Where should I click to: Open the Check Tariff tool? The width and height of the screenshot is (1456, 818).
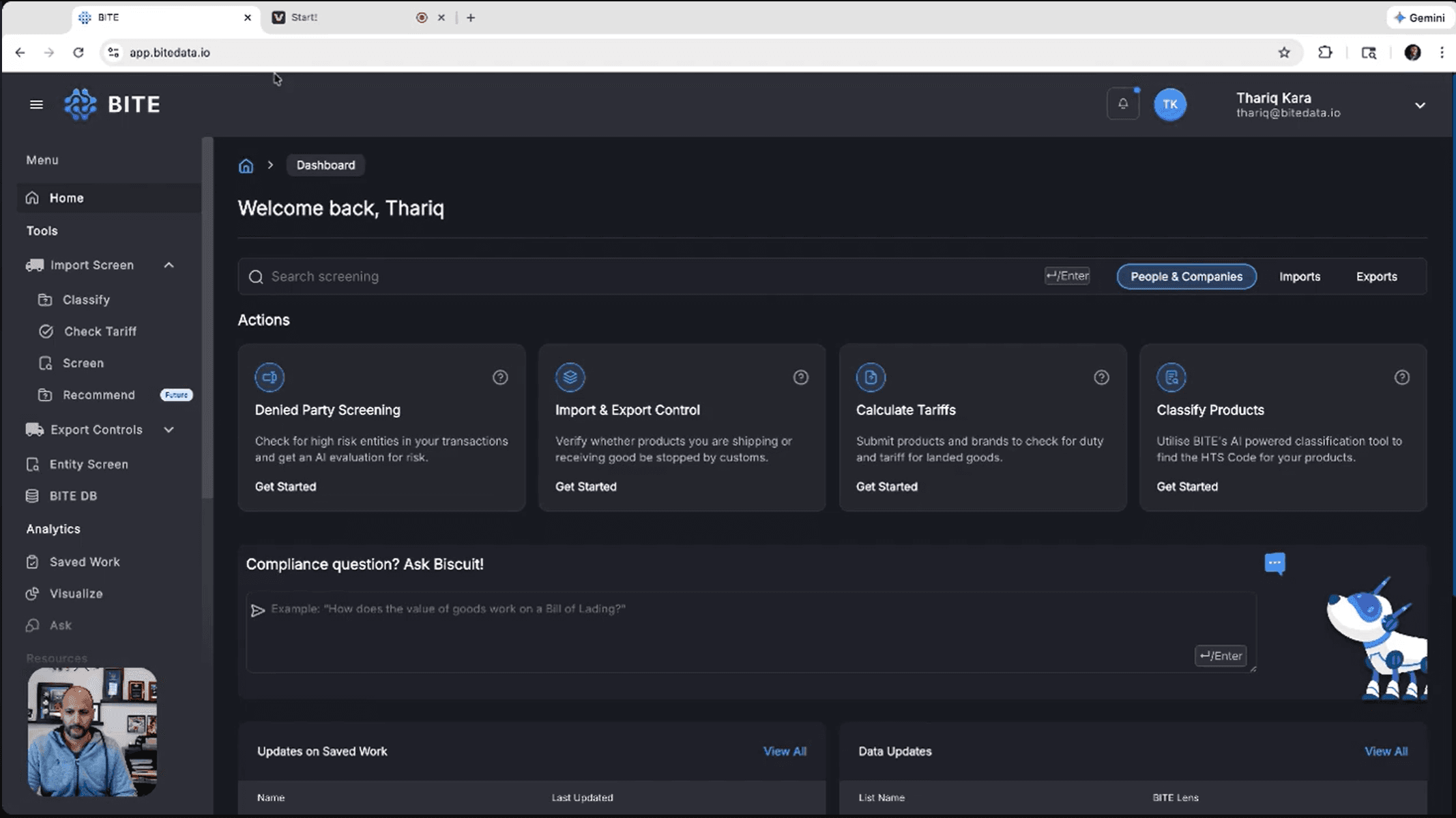click(x=100, y=331)
